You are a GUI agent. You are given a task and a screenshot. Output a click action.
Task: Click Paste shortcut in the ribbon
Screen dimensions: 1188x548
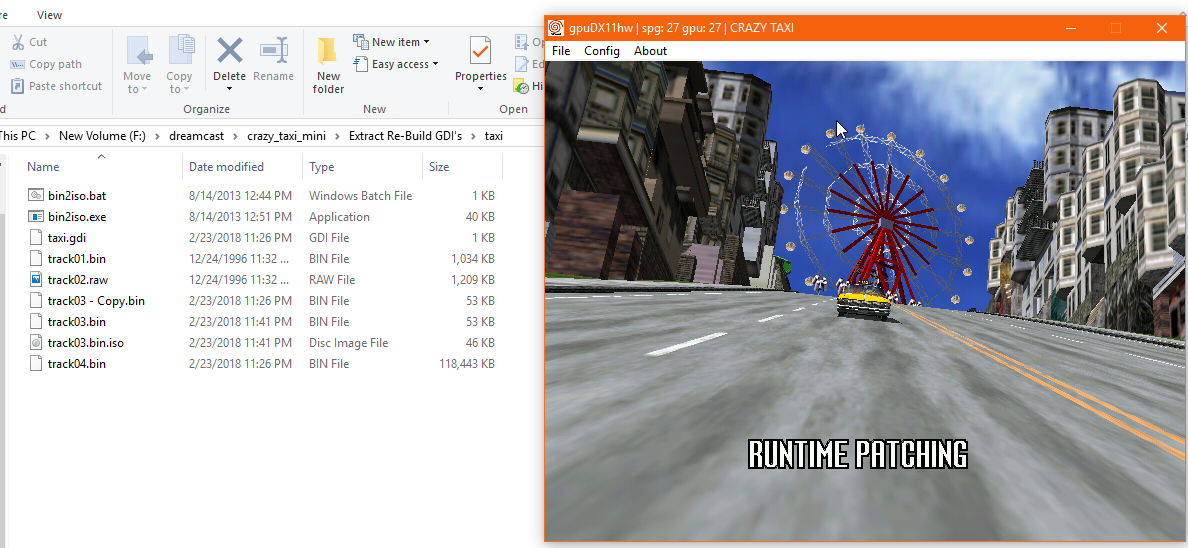[x=56, y=86]
